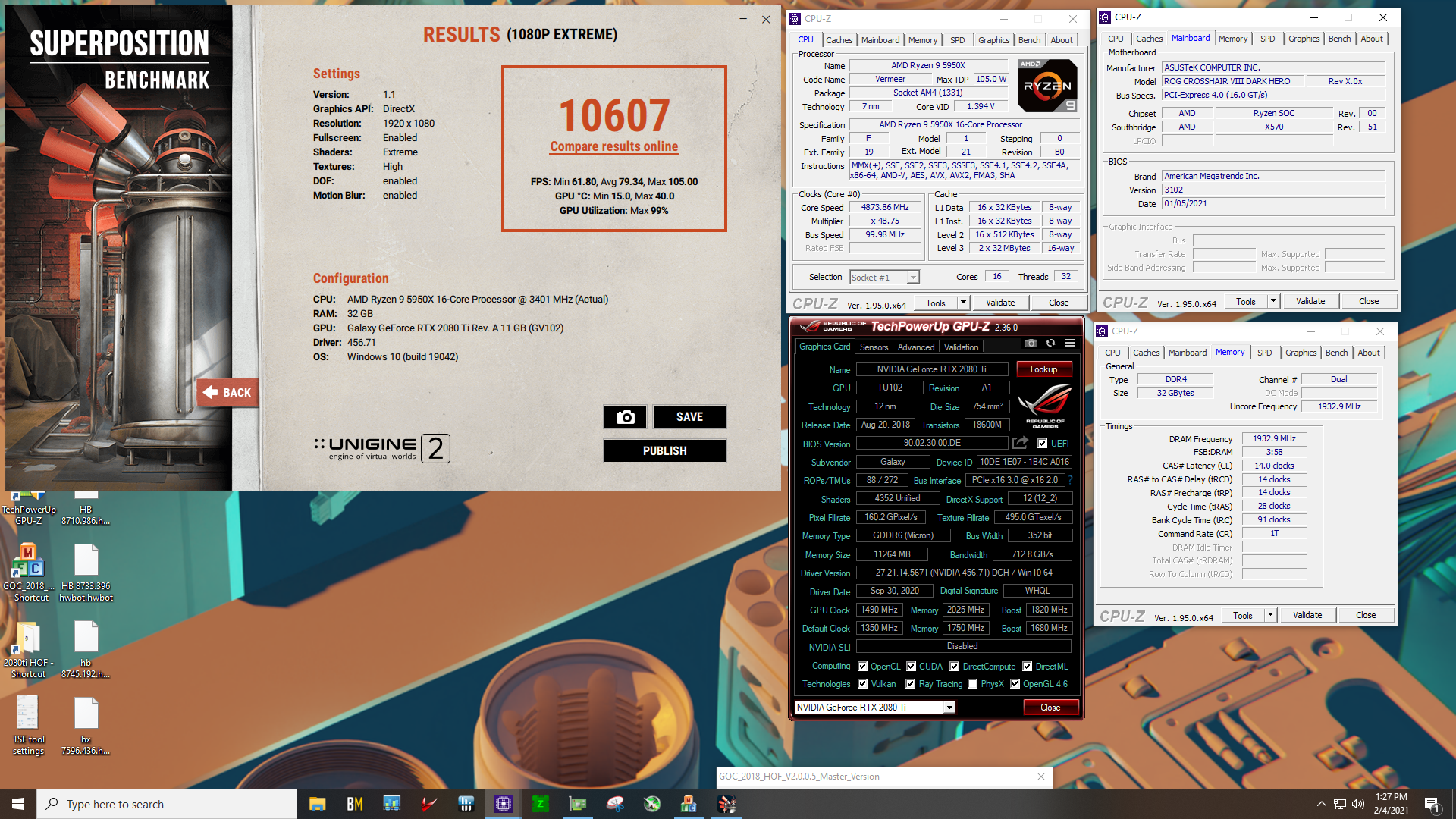
Task: Click the BIOS share/export icon in GPU-Z
Action: tap(1021, 443)
